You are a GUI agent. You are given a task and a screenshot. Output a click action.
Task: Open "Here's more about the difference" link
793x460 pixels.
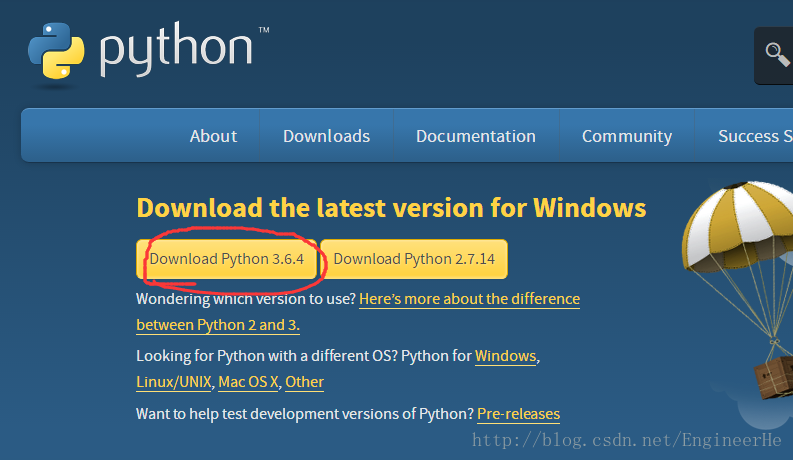[x=469, y=299]
